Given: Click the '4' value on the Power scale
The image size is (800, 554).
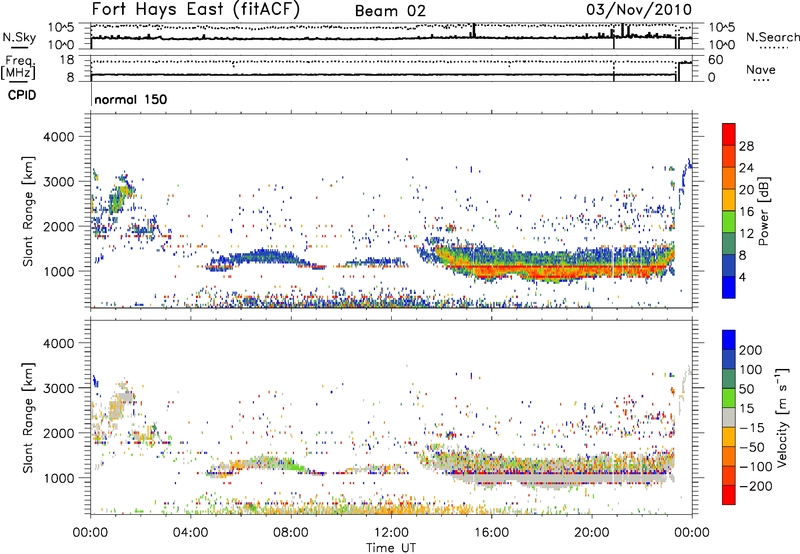Looking at the screenshot, I should point(742,277).
